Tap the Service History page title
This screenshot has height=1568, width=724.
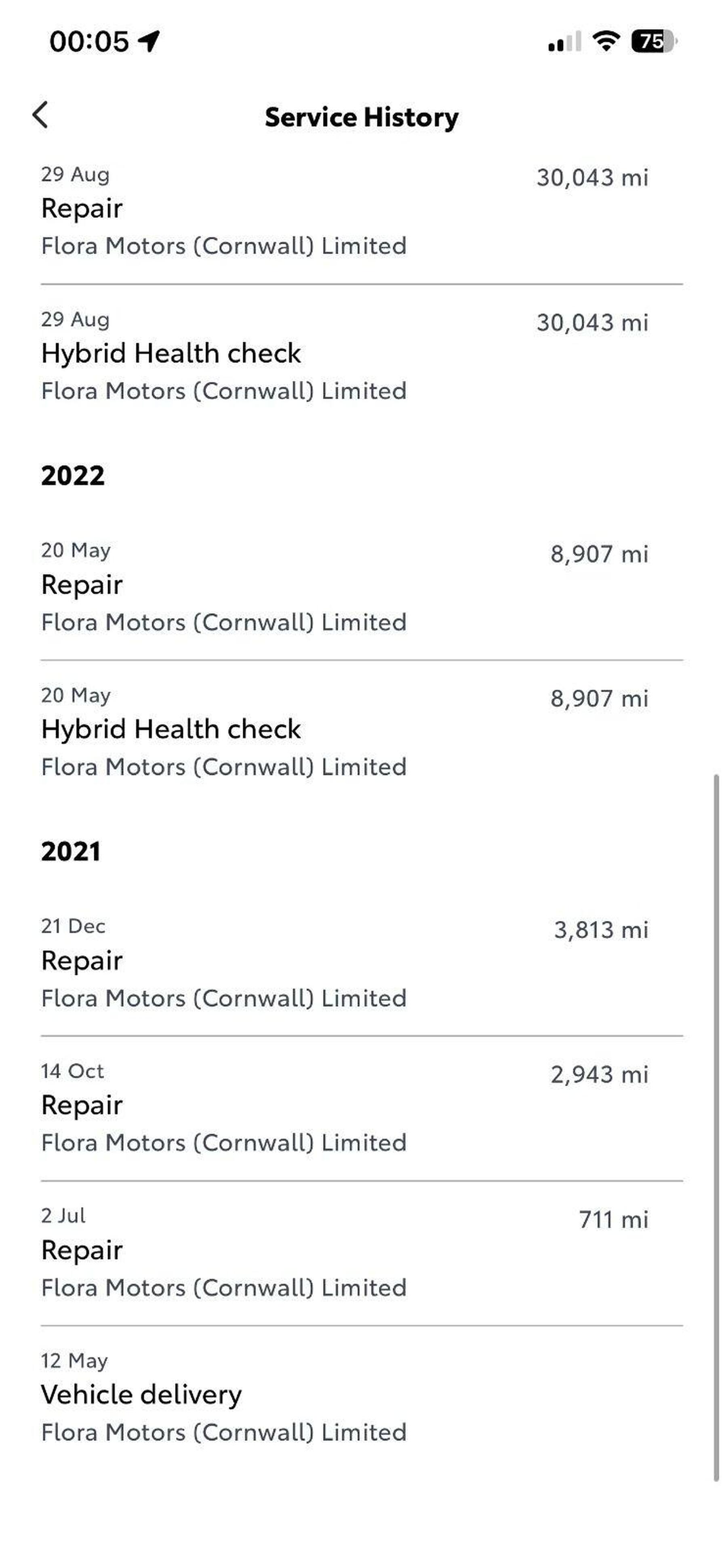point(361,117)
